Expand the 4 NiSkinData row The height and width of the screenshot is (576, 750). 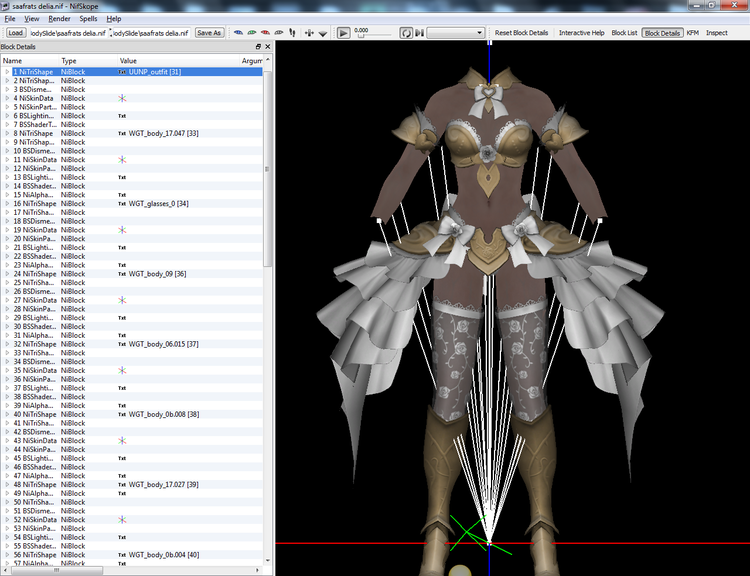click(x=7, y=98)
